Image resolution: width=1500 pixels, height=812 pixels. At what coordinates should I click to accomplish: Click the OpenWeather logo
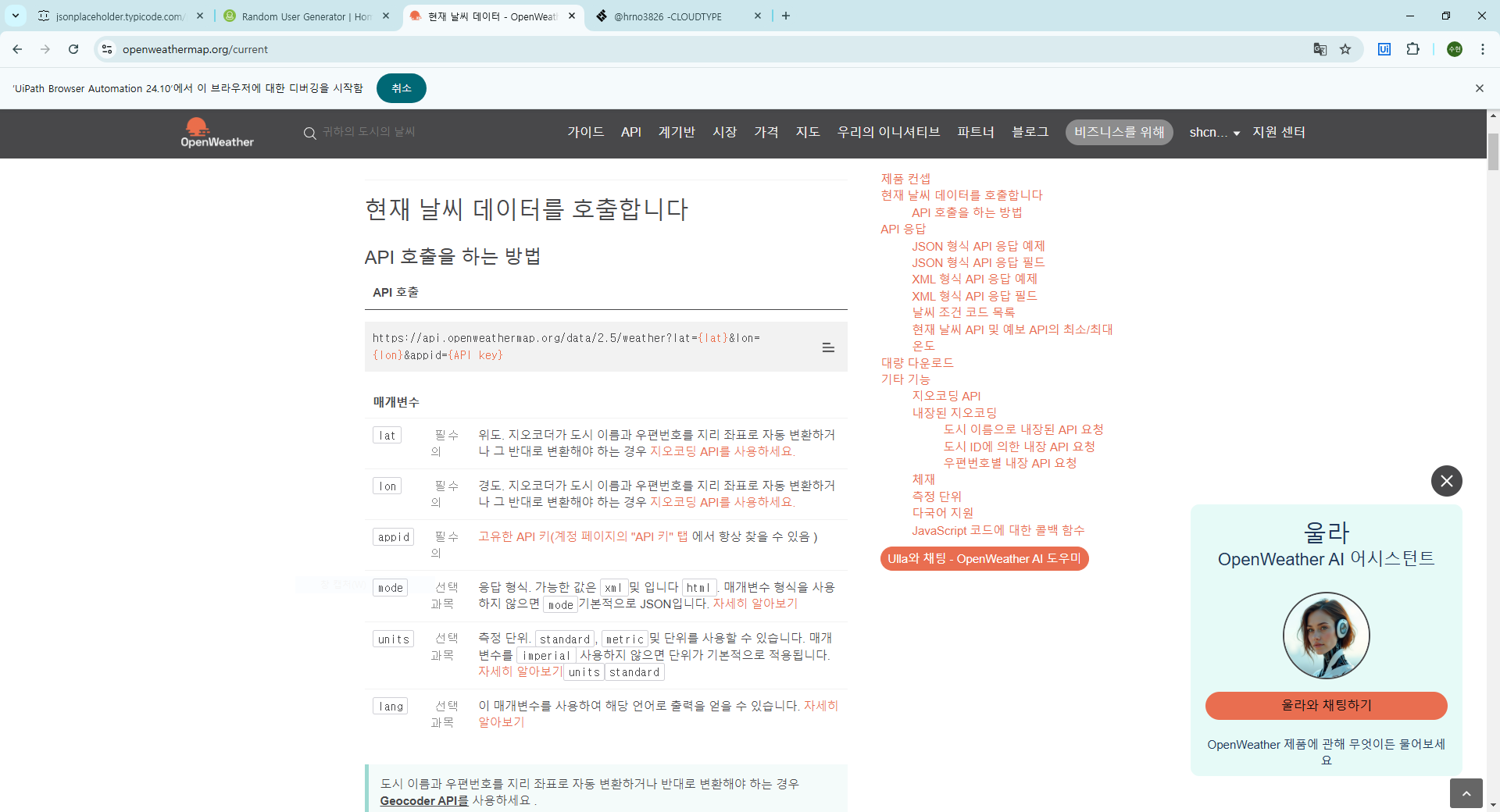[217, 133]
